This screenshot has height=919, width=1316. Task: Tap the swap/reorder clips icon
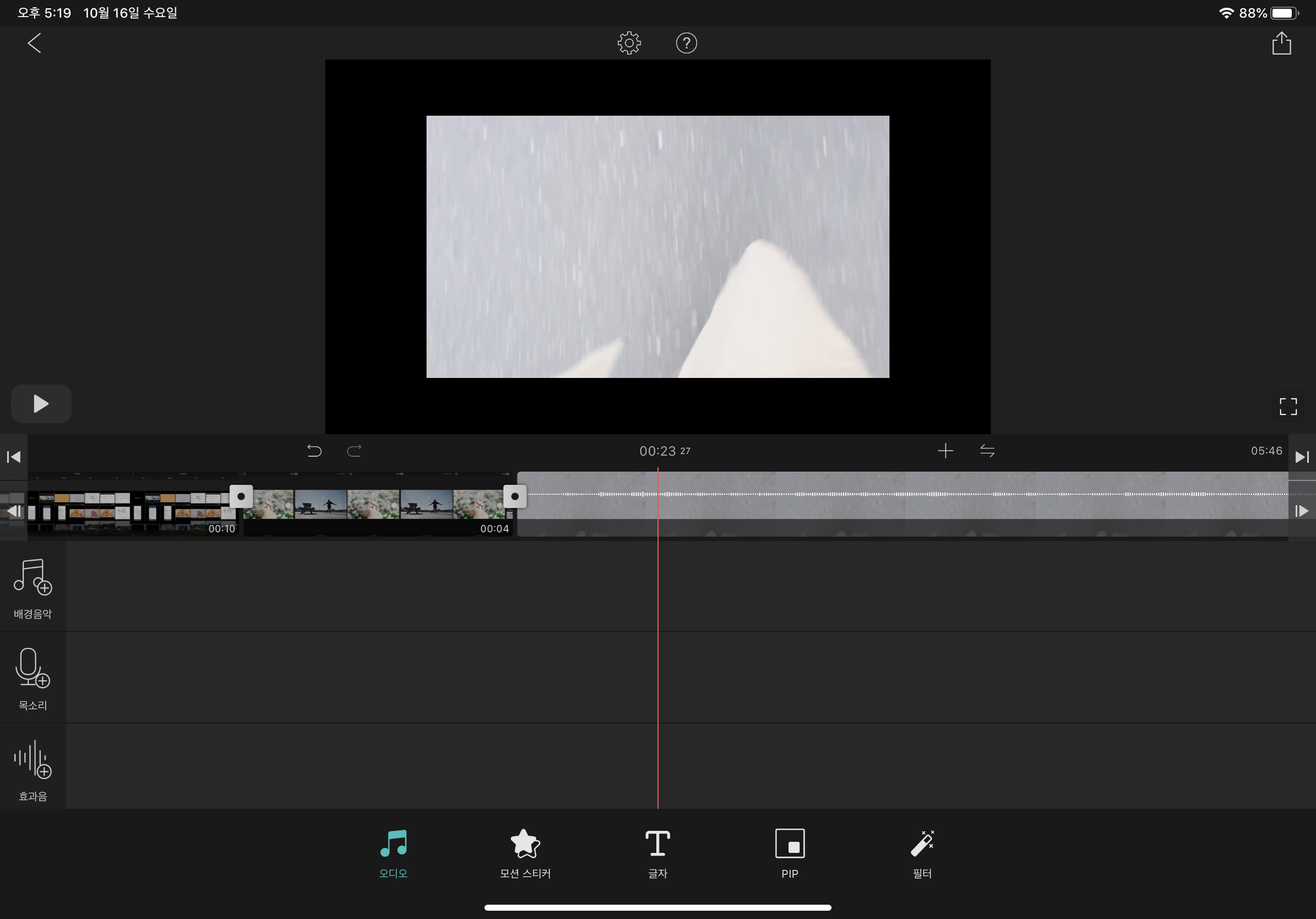(987, 451)
